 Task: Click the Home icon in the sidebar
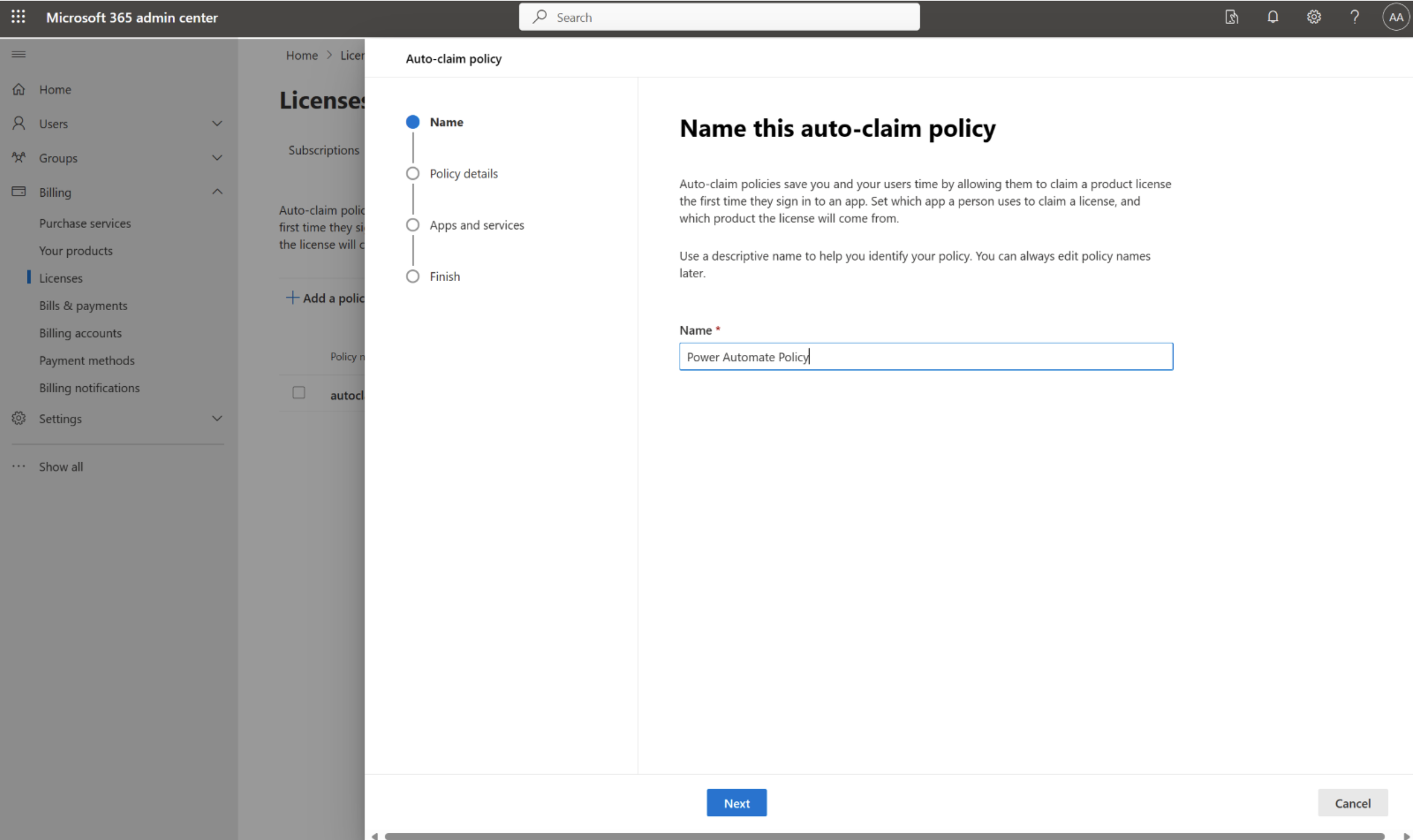tap(18, 89)
